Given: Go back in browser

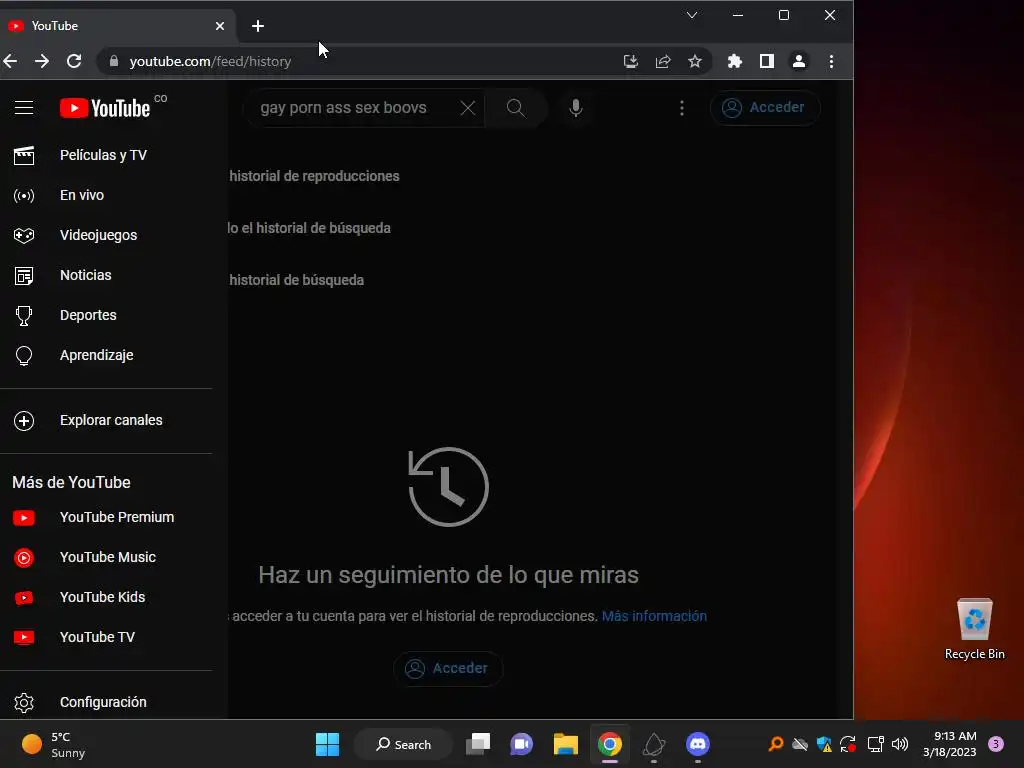Looking at the screenshot, I should 10,61.
